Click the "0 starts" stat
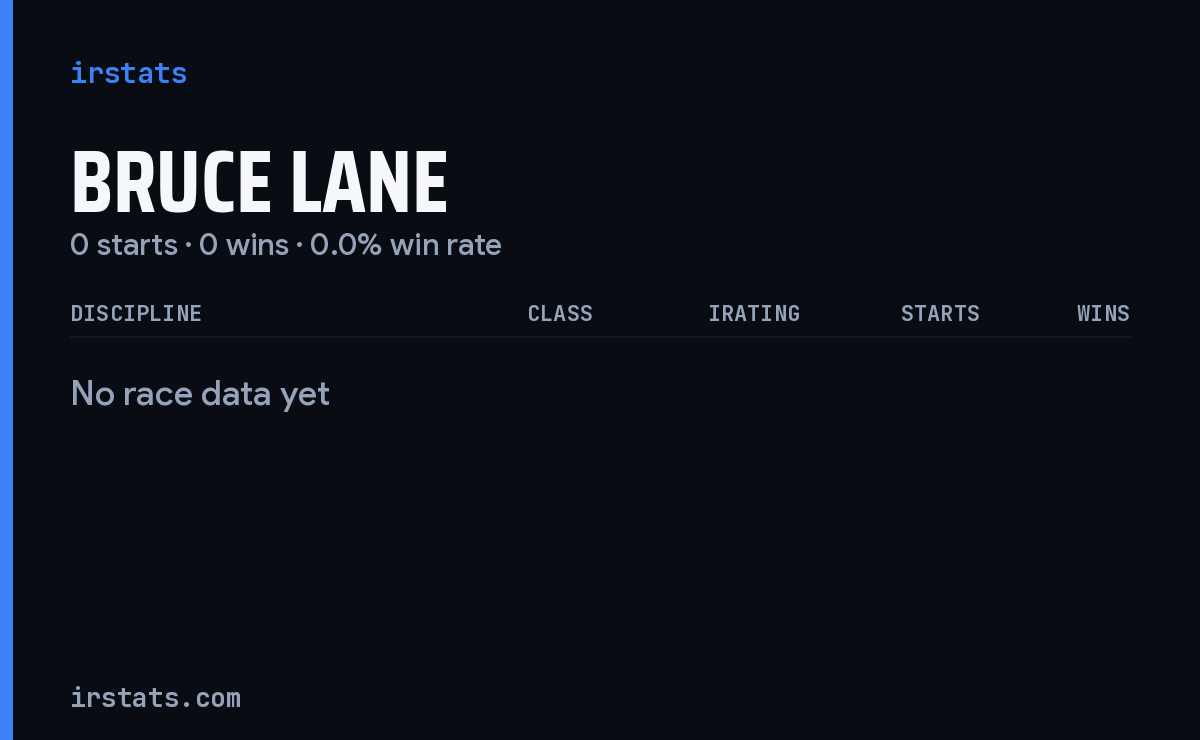This screenshot has height=740, width=1200. tap(124, 245)
